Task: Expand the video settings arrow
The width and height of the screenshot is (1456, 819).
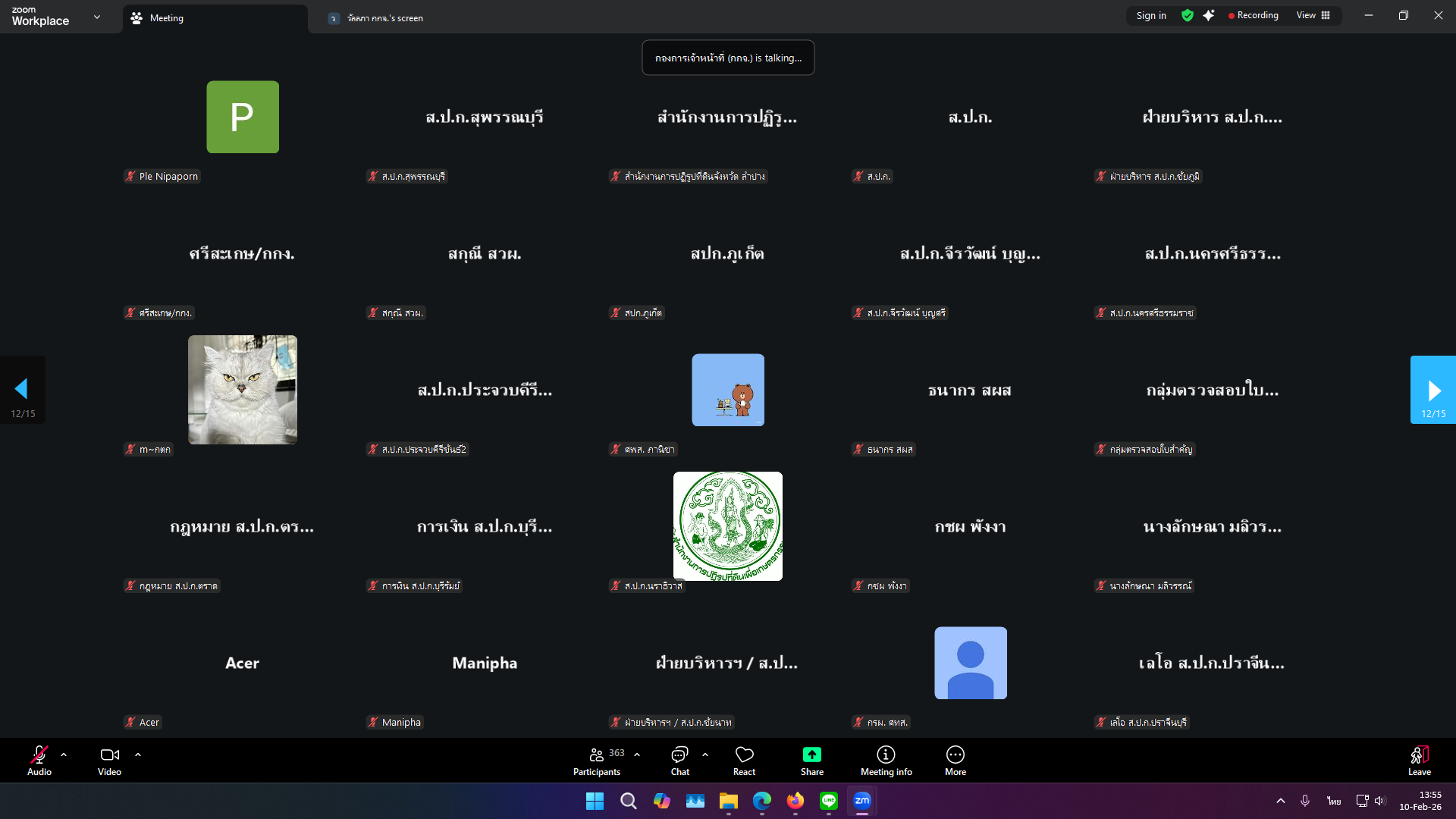Action: click(x=138, y=755)
